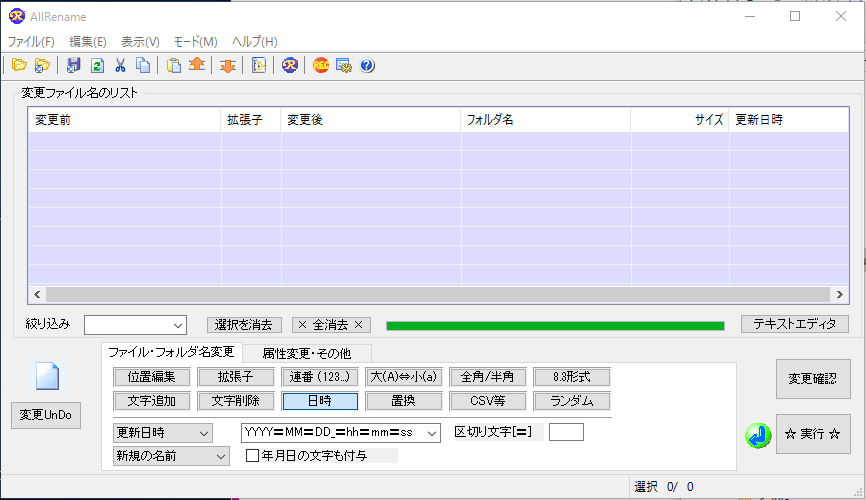Viewport: 866px width, 500px height.
Task: Click the window with gear settings icon
Action: tap(344, 65)
